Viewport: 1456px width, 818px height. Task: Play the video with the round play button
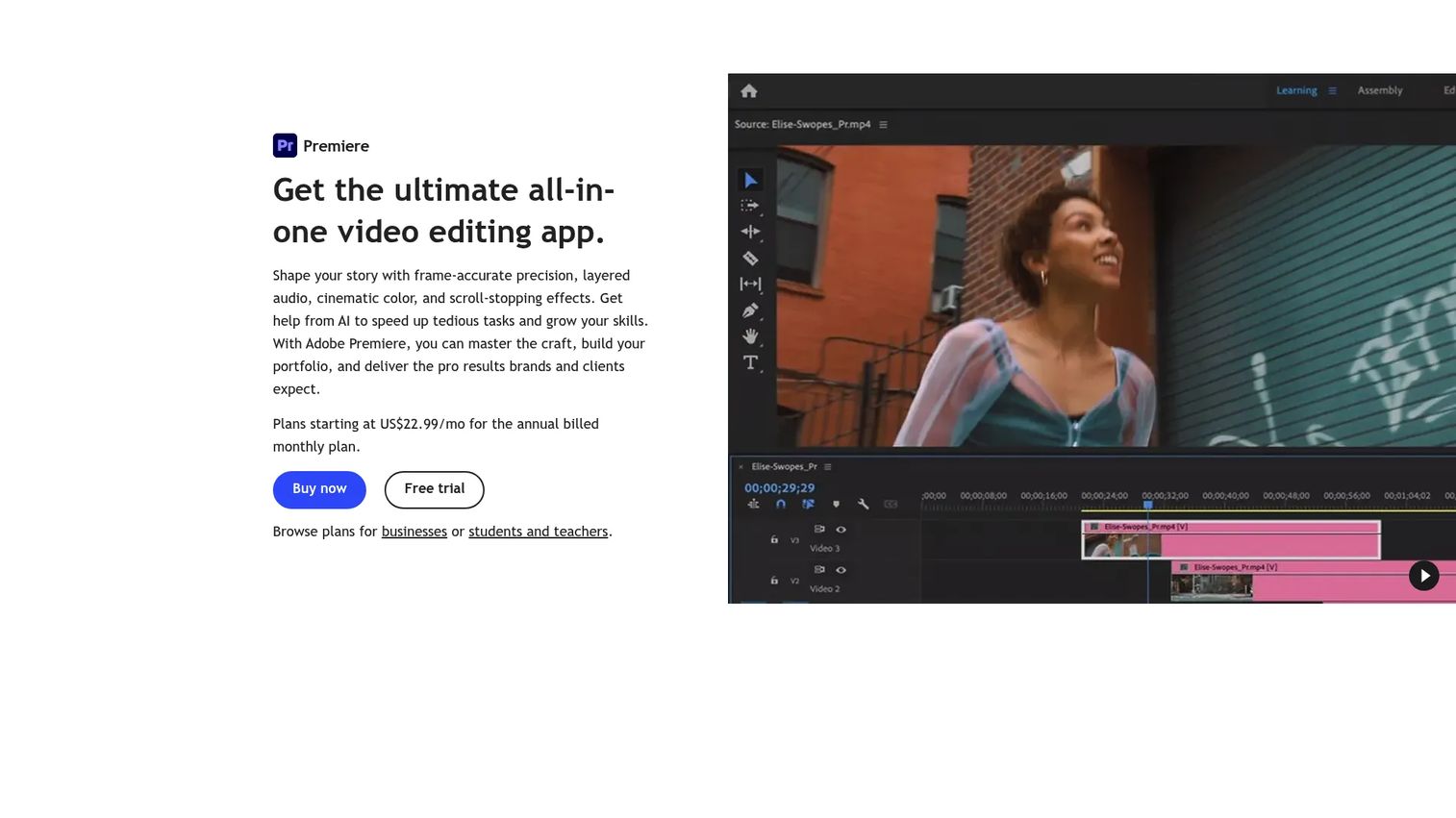click(1424, 576)
